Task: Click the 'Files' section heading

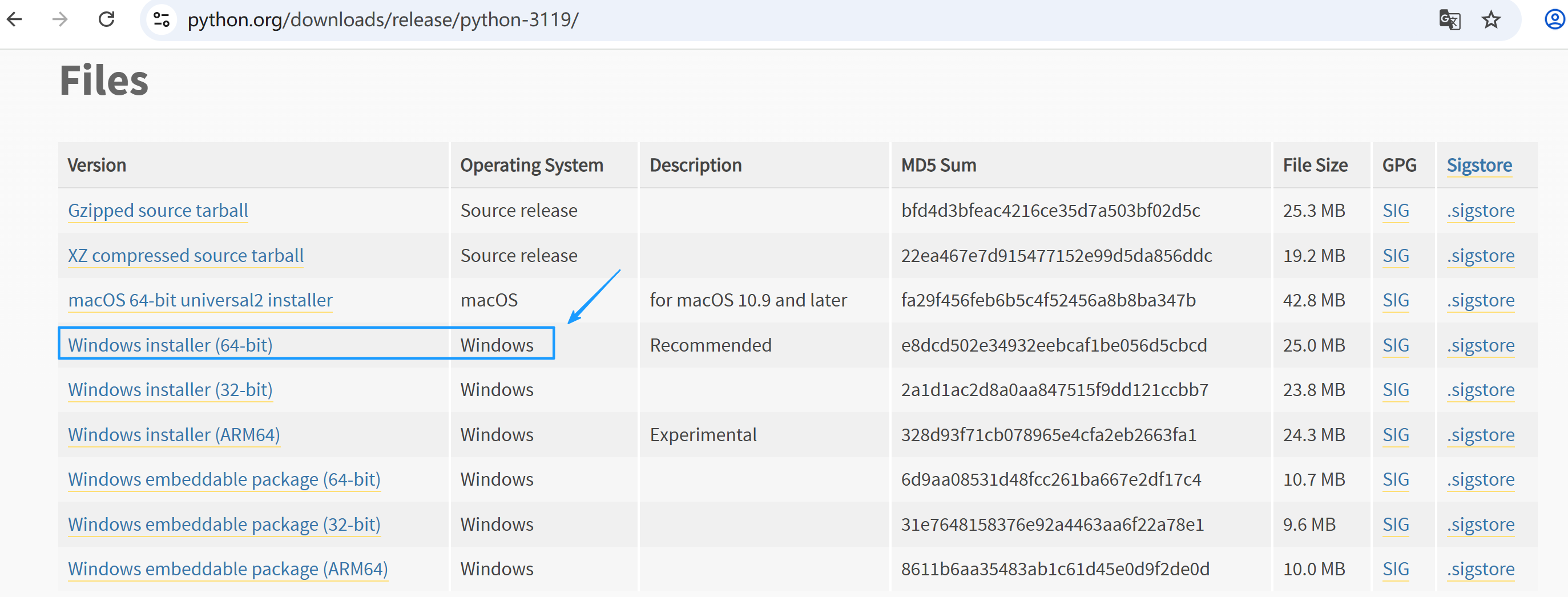Action: point(104,80)
